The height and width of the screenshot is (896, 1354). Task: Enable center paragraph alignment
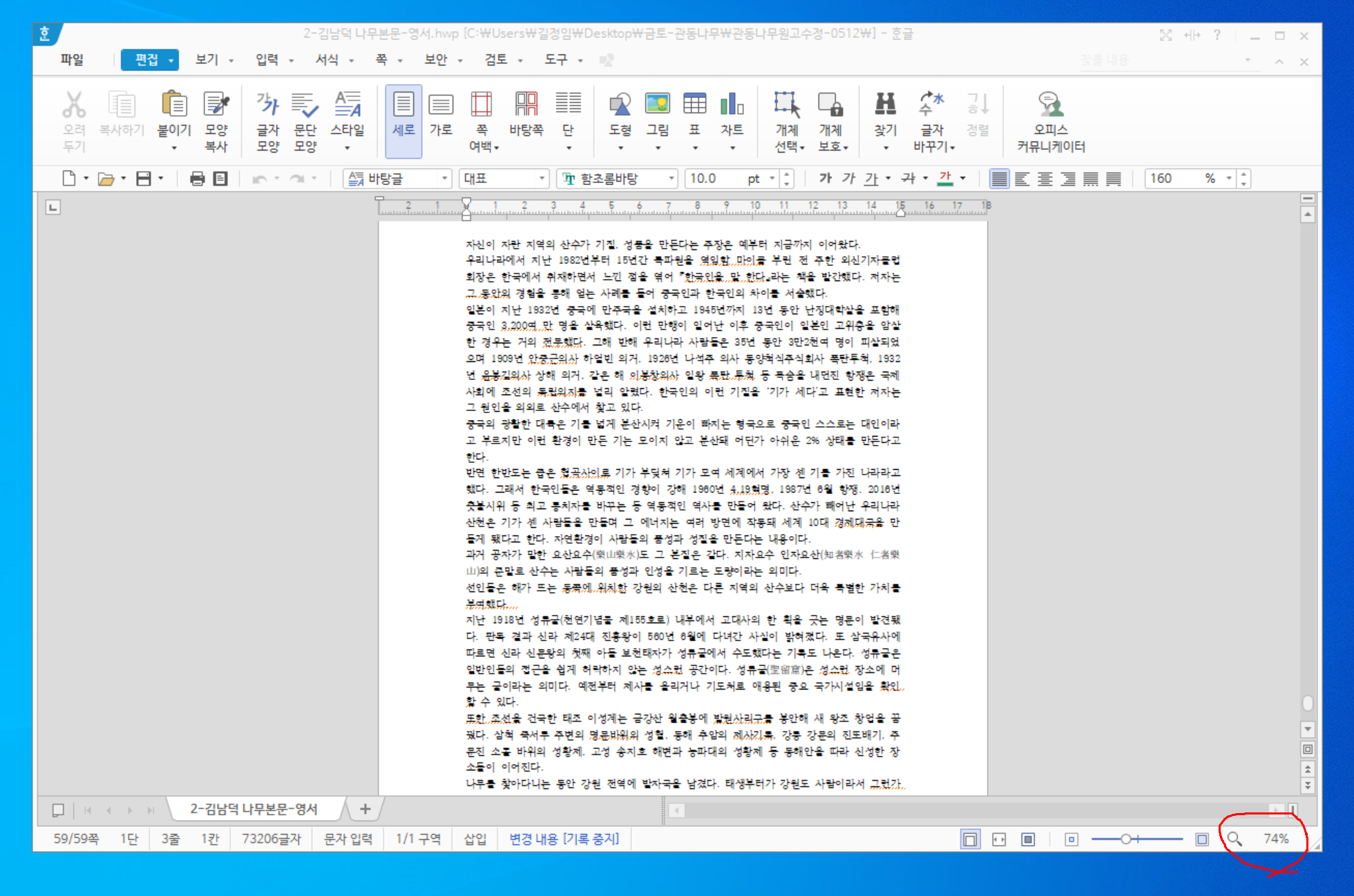[1045, 179]
